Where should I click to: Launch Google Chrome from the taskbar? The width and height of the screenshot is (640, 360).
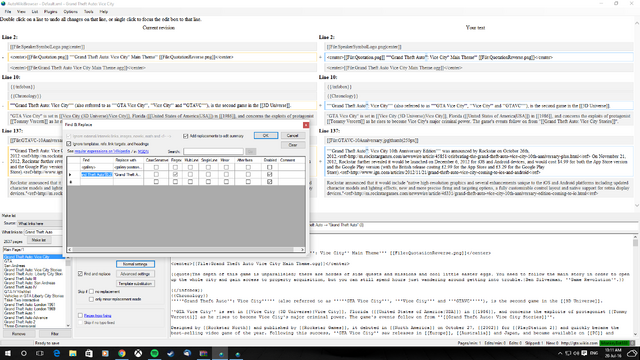point(122,353)
